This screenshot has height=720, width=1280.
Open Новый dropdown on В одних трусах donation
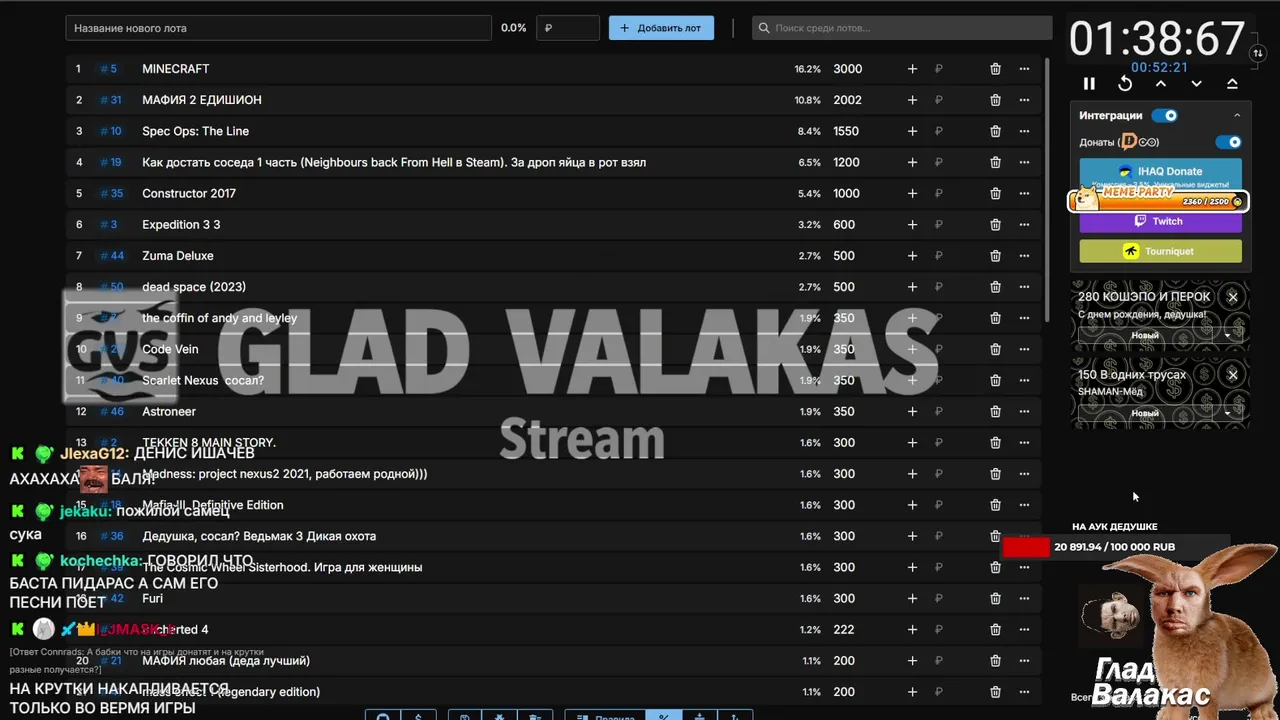coord(1160,413)
